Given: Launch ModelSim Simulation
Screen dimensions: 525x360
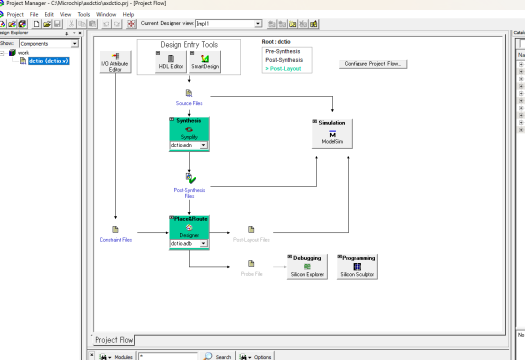Looking at the screenshot, I should tap(332, 134).
